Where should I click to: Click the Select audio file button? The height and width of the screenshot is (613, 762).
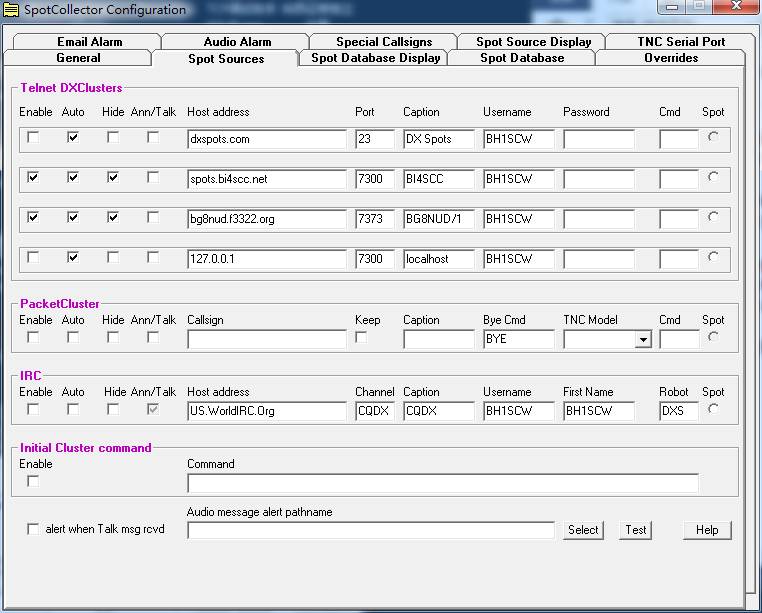coord(583,530)
